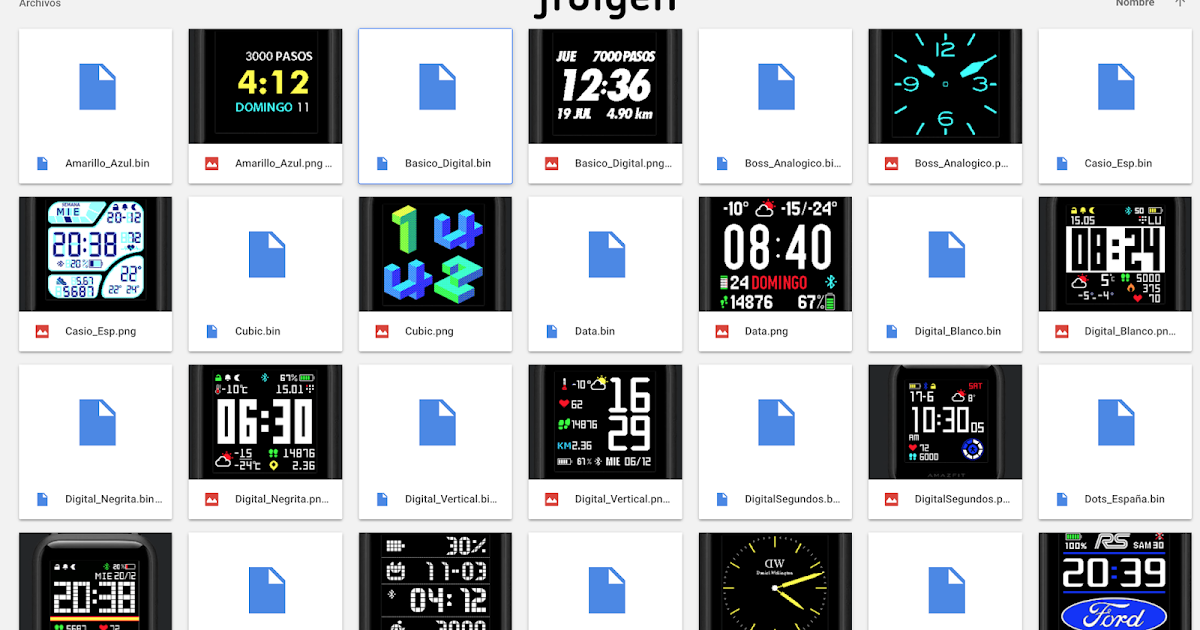Screen dimensions: 1200x630
Task: Open the large document icon for Digital_Blanco.bin
Action: coord(947,254)
